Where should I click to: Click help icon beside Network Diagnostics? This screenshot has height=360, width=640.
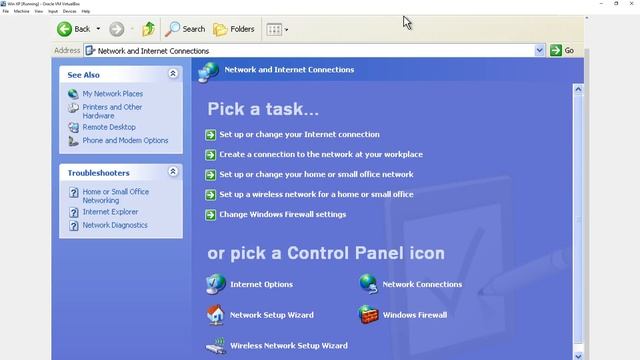(x=73, y=226)
